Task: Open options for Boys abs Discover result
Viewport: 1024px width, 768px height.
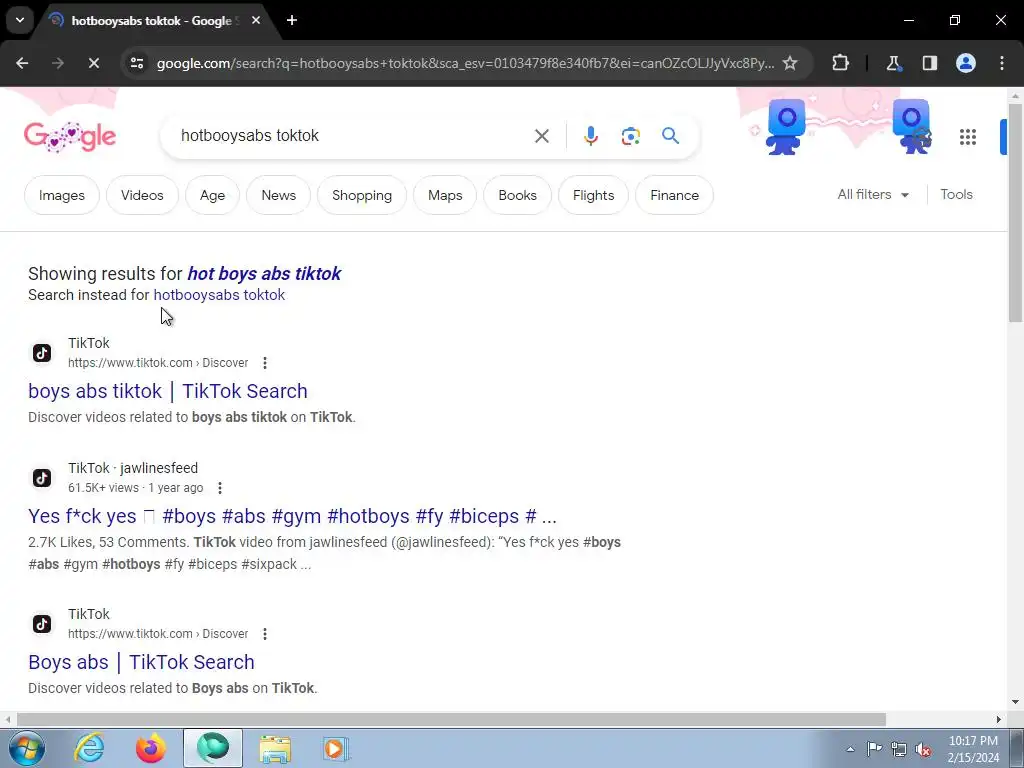Action: coord(264,633)
